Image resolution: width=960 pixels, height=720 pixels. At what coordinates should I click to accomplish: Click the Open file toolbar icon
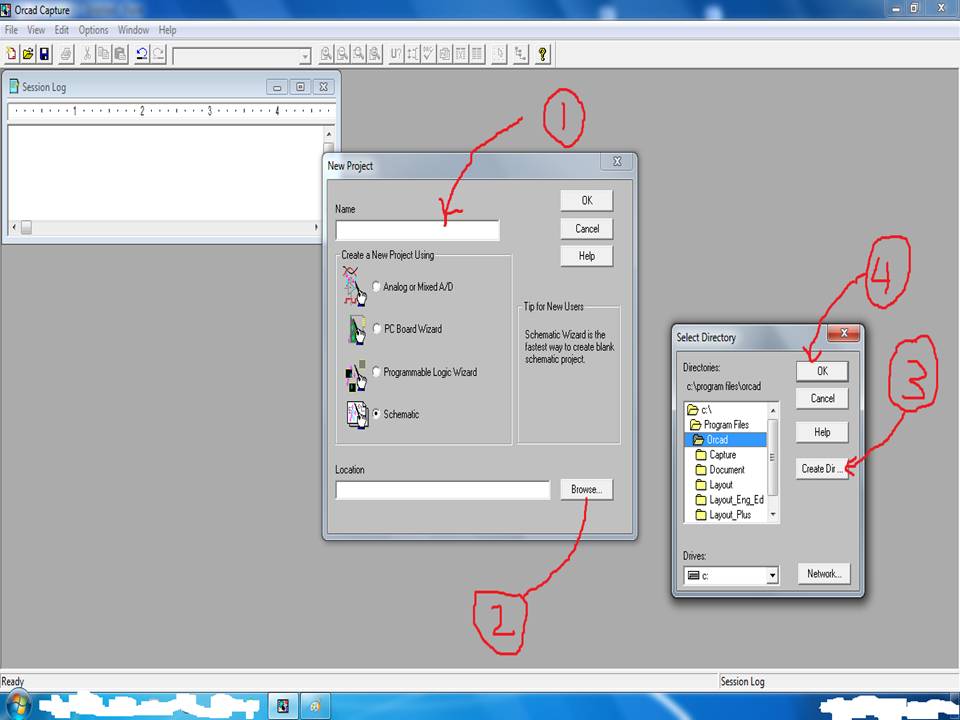[28, 54]
